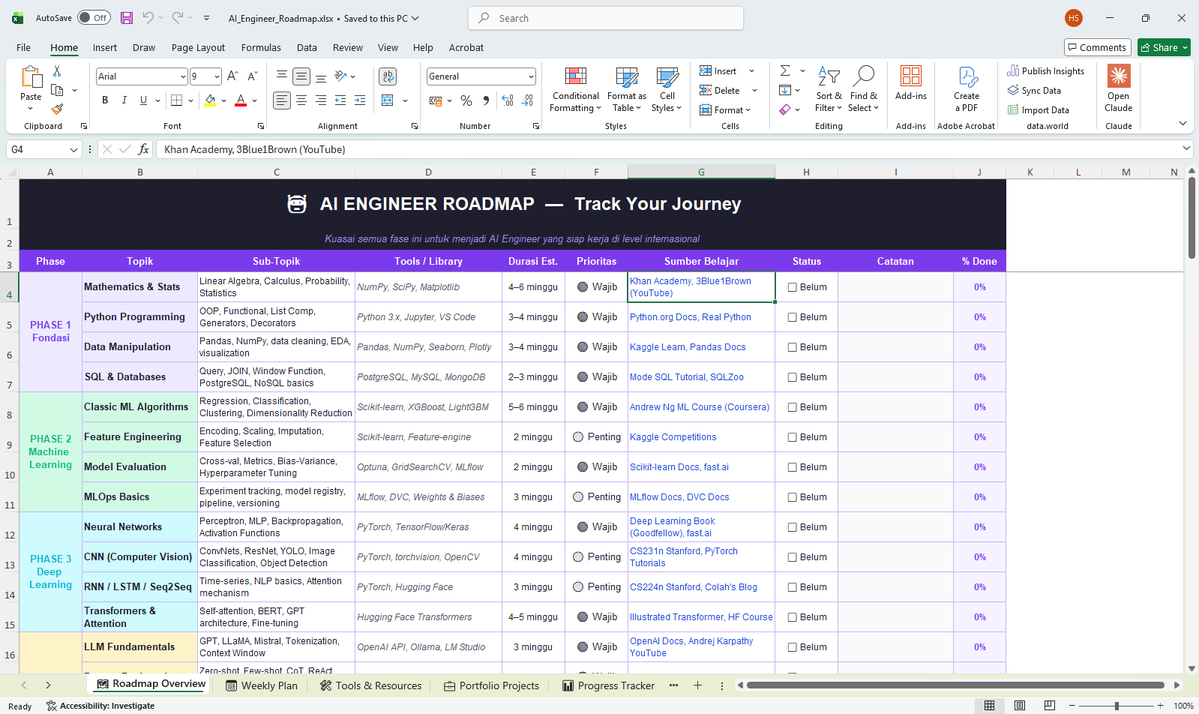1199x714 pixels.
Task: Open Cell Styles gallery
Action: pos(667,90)
